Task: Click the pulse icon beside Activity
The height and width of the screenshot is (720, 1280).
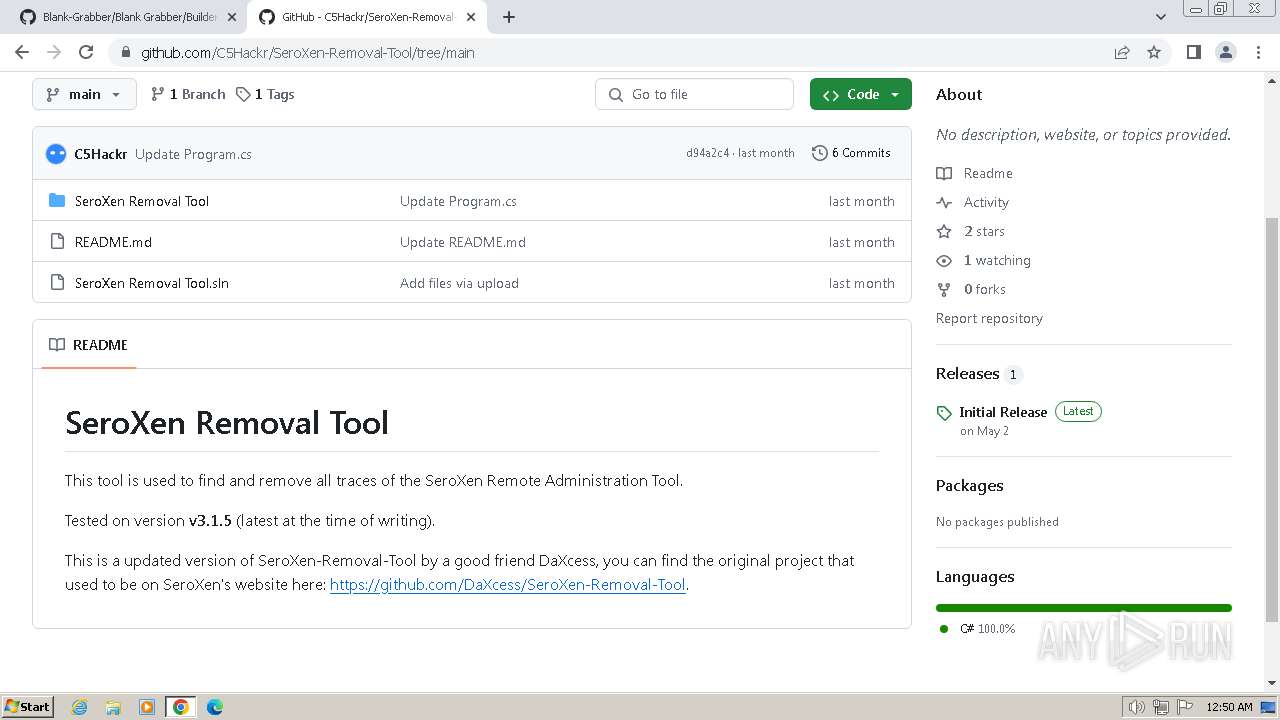Action: click(944, 202)
